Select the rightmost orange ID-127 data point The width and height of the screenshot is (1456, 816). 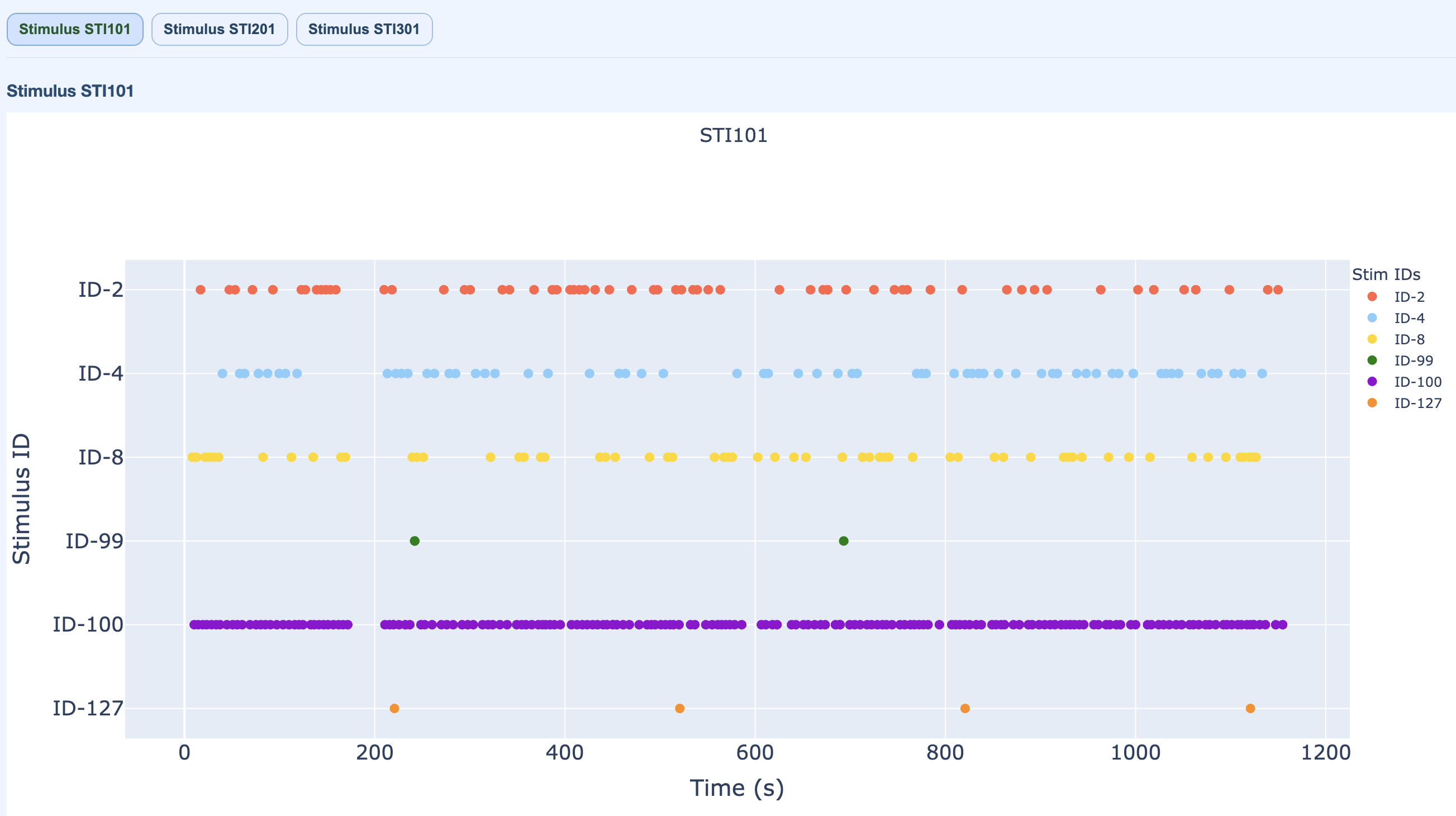point(1250,709)
